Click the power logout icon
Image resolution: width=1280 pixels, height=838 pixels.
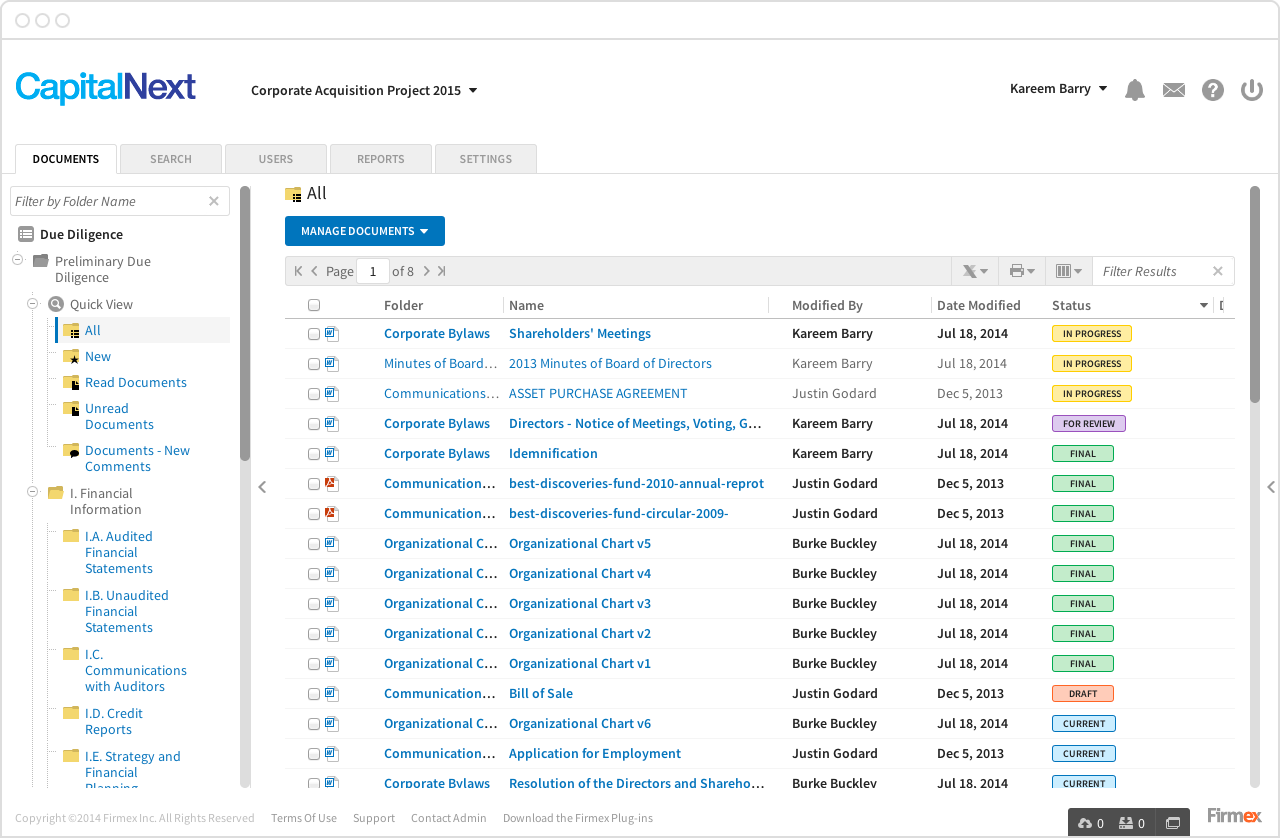1251,90
